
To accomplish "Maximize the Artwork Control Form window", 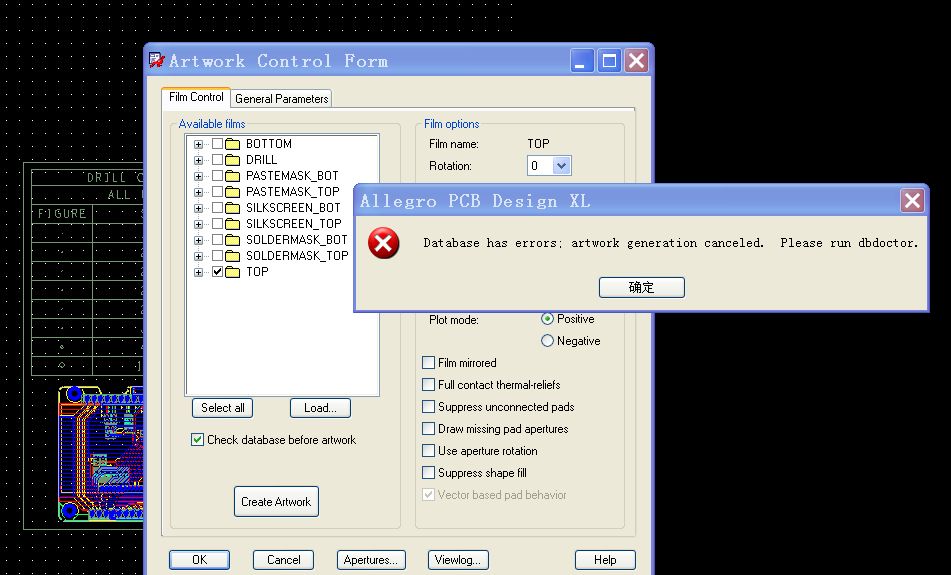I will pos(609,61).
